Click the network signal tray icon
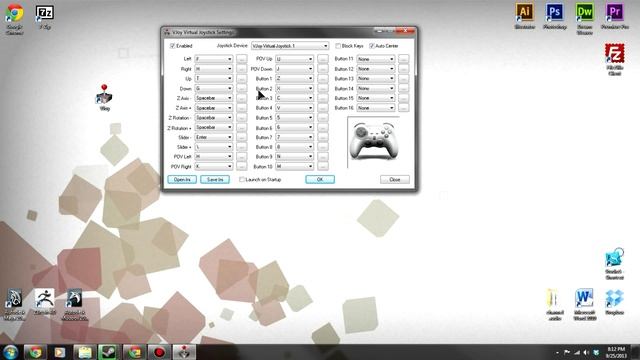This screenshot has width=640, height=360. tap(577, 352)
